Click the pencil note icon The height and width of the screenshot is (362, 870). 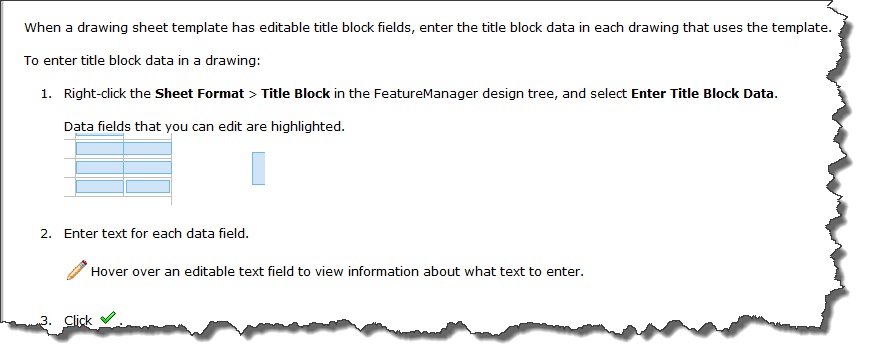point(77,270)
